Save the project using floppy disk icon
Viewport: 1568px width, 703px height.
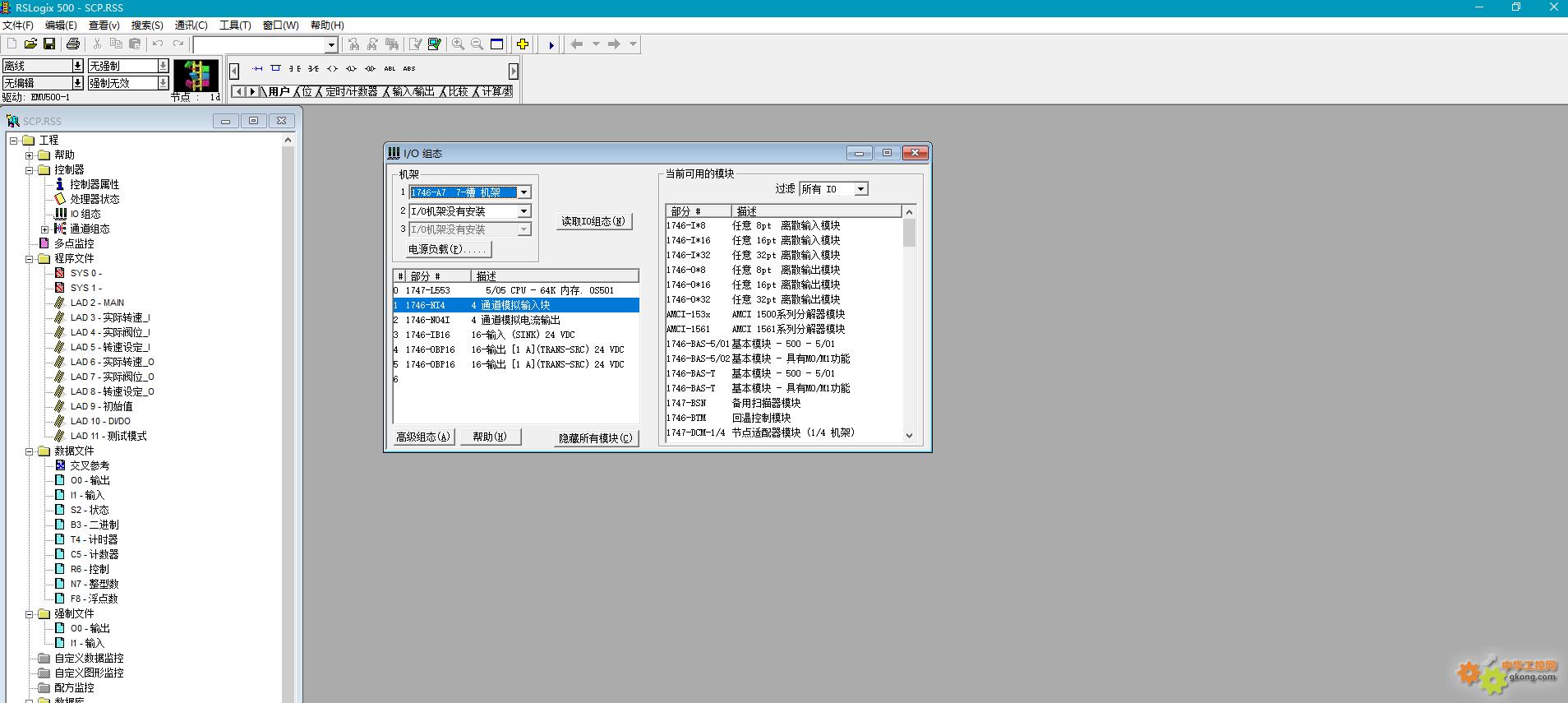pyautogui.click(x=49, y=44)
